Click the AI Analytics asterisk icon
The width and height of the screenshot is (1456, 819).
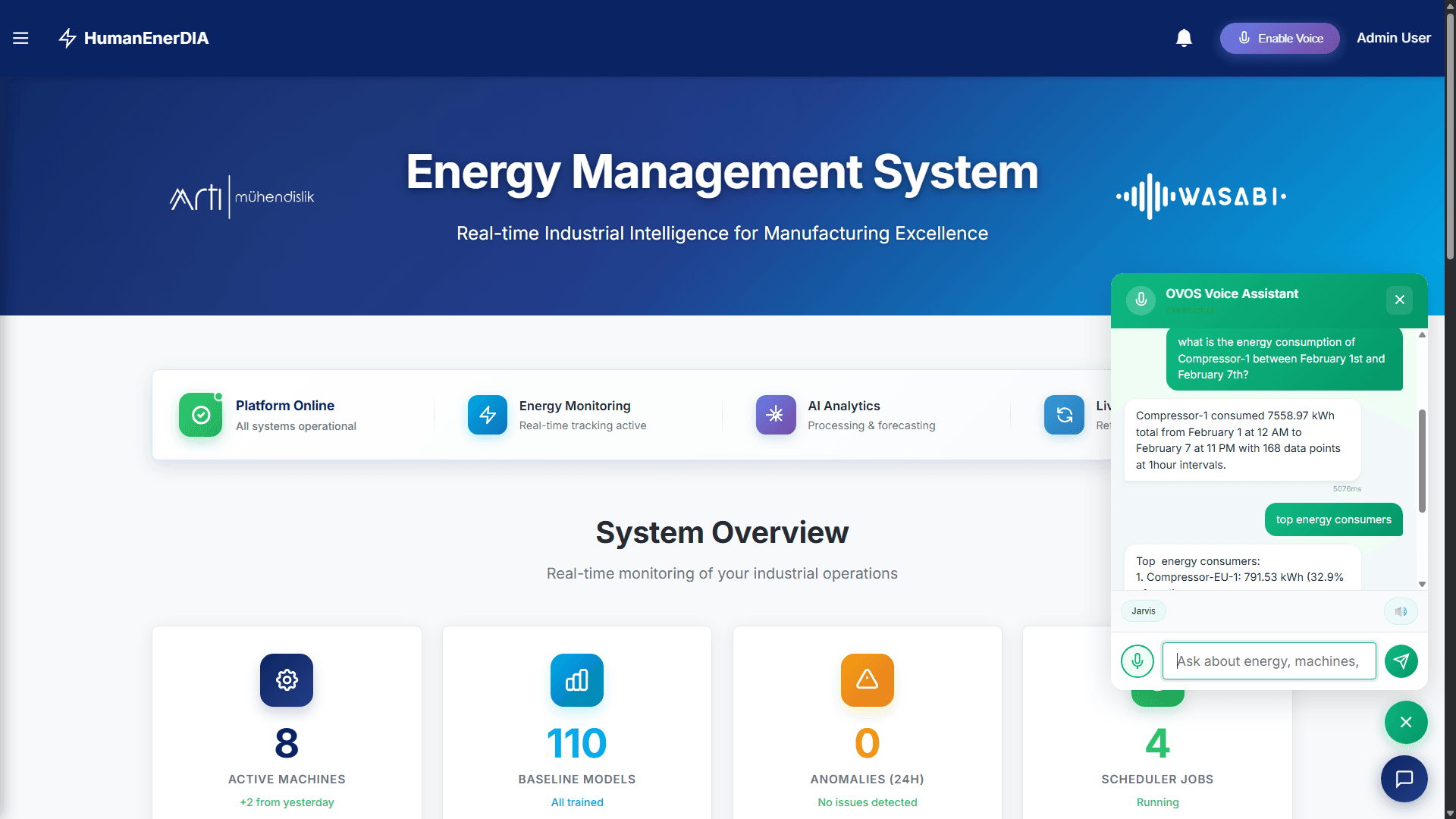tap(775, 415)
